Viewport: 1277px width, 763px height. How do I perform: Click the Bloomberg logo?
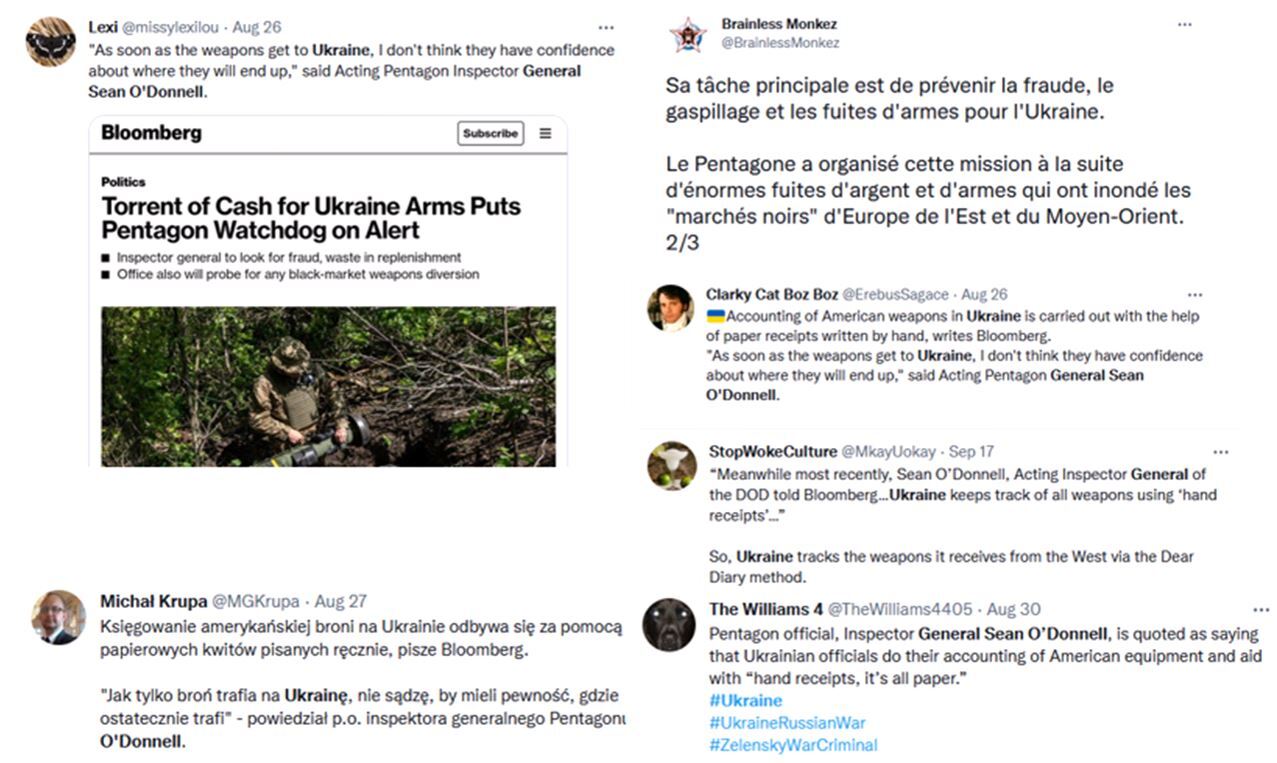151,132
